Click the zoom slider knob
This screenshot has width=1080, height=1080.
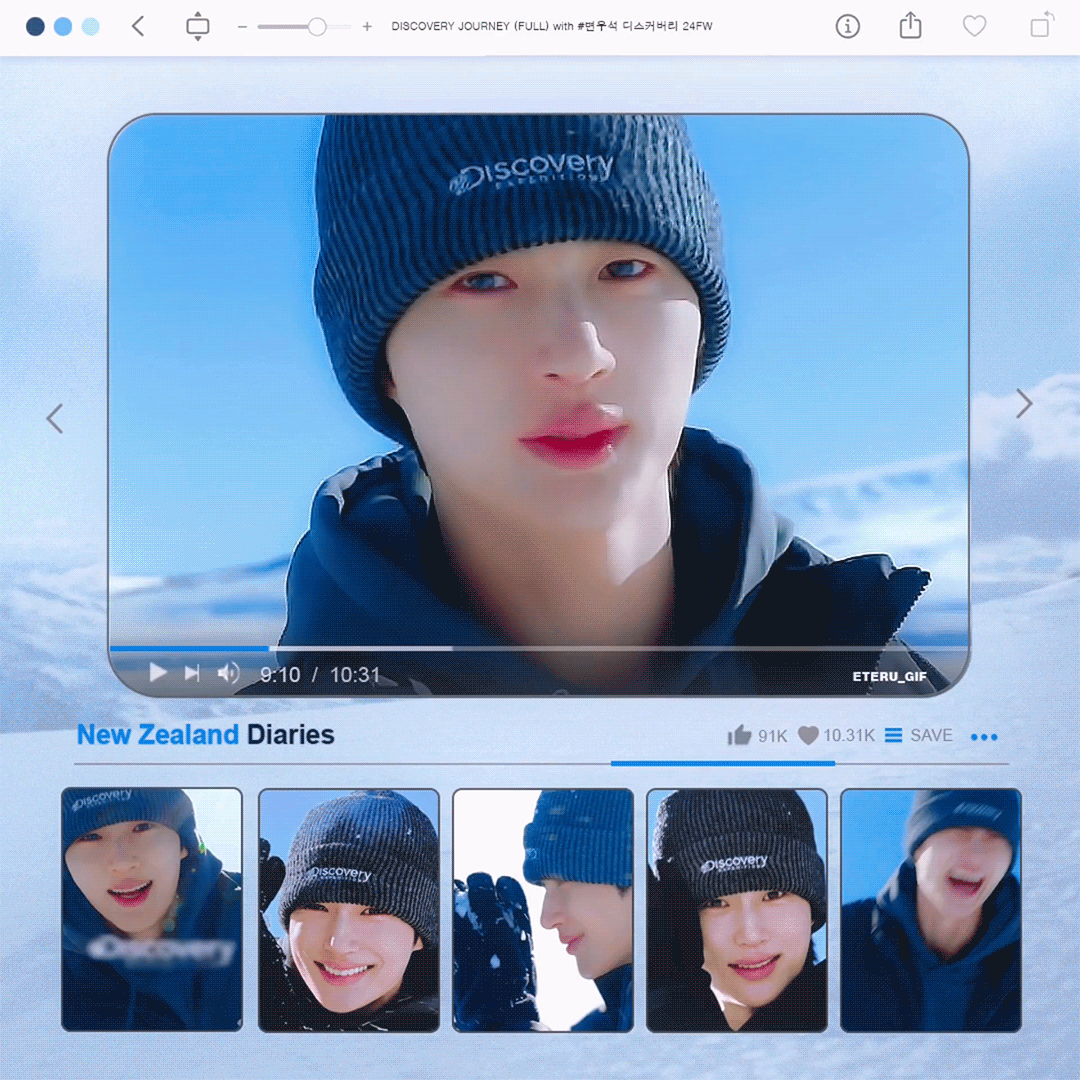317,27
